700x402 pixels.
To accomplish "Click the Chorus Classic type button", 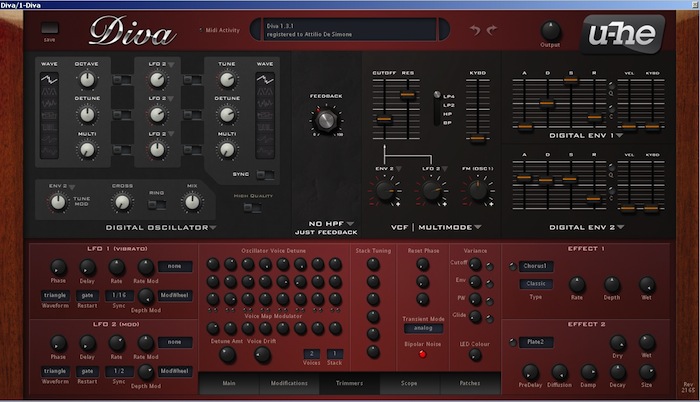I will 536,284.
